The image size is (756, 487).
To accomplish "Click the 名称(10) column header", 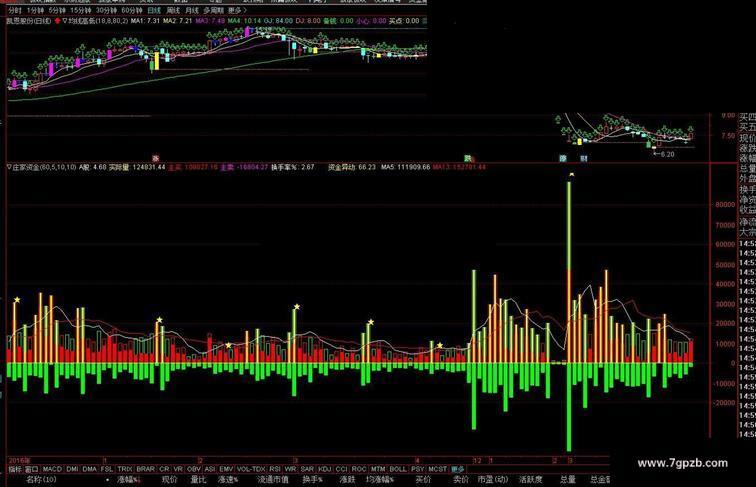I will (41, 480).
